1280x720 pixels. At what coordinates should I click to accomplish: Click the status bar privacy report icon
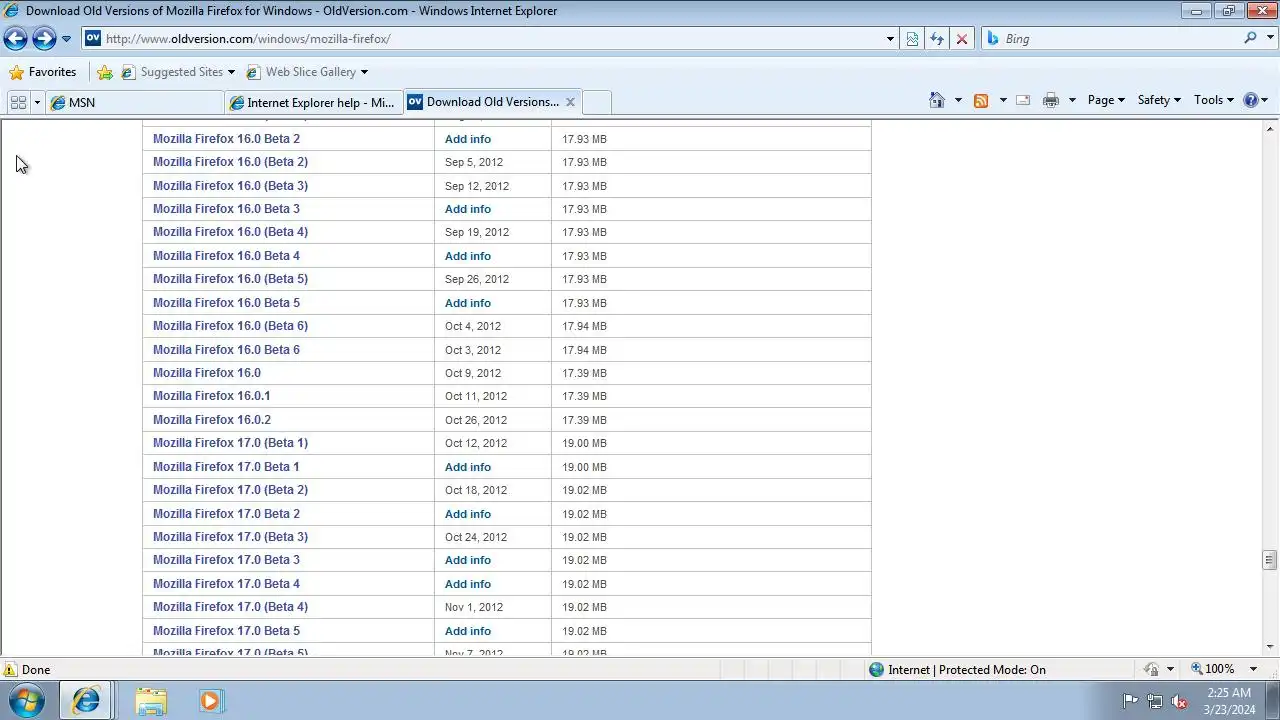pyautogui.click(x=1153, y=670)
